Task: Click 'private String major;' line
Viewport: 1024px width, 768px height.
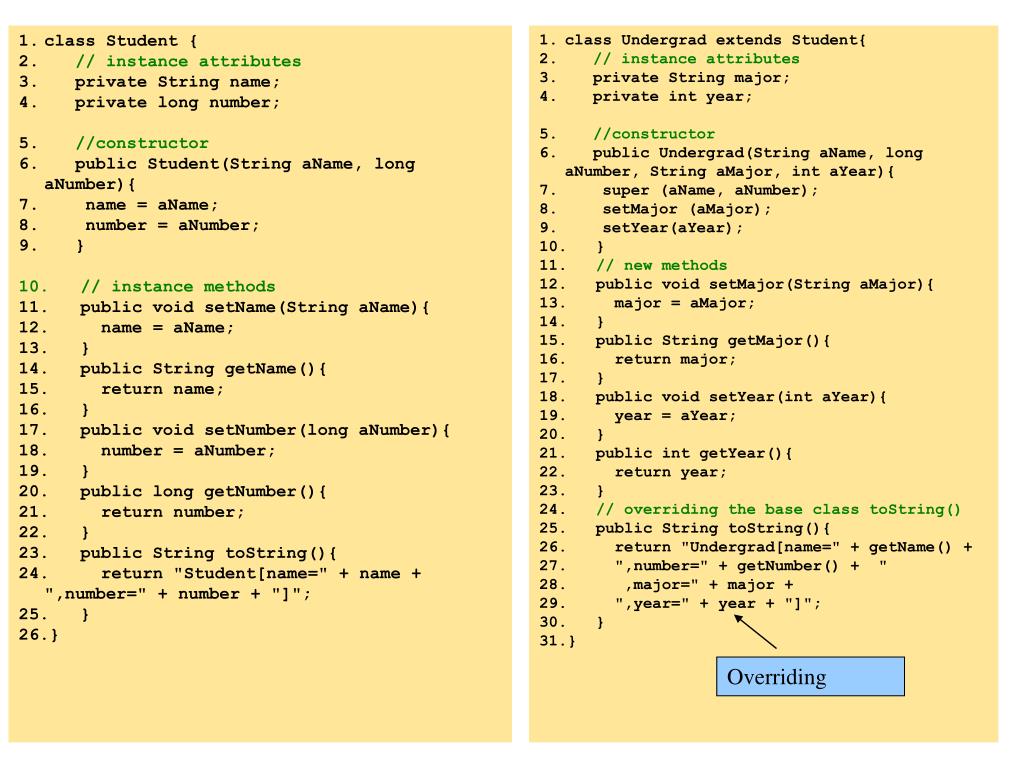Action: [691, 78]
